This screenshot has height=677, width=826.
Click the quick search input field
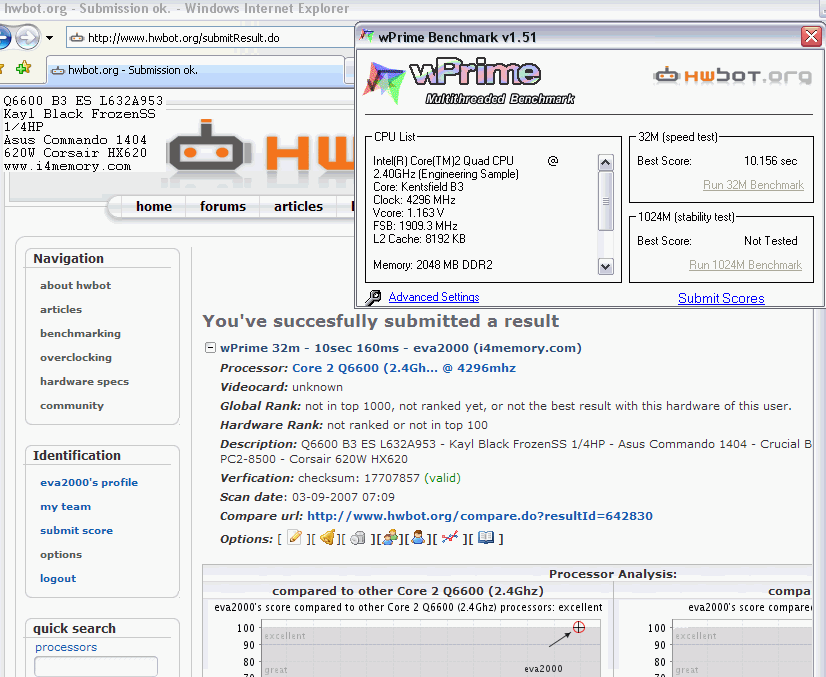96,666
